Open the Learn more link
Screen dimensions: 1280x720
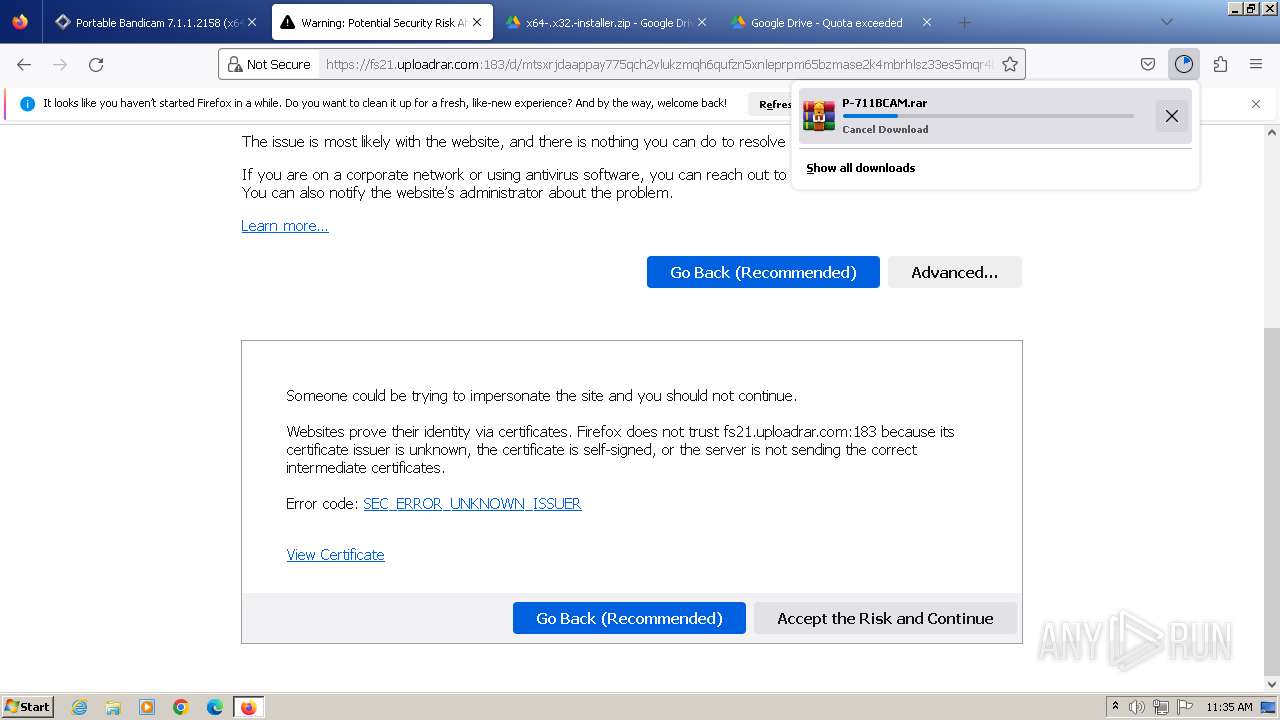point(285,226)
